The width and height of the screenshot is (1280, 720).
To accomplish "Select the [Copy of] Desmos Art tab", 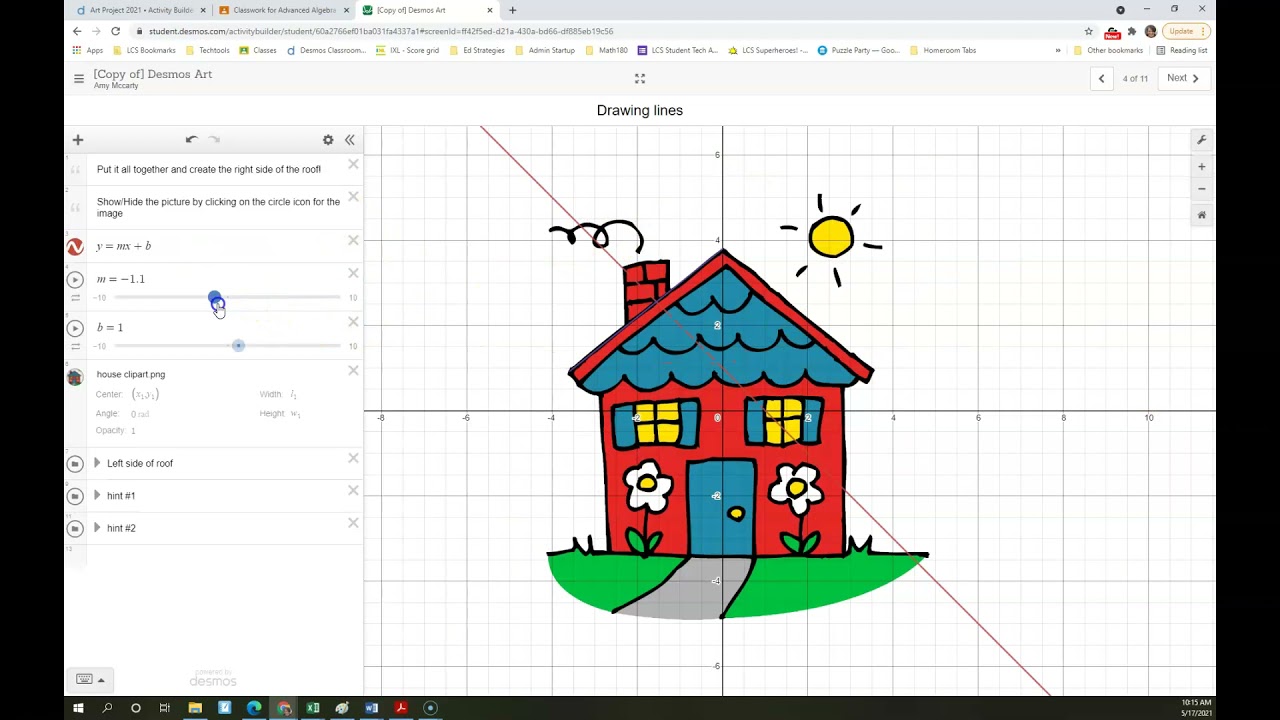I will coord(428,10).
